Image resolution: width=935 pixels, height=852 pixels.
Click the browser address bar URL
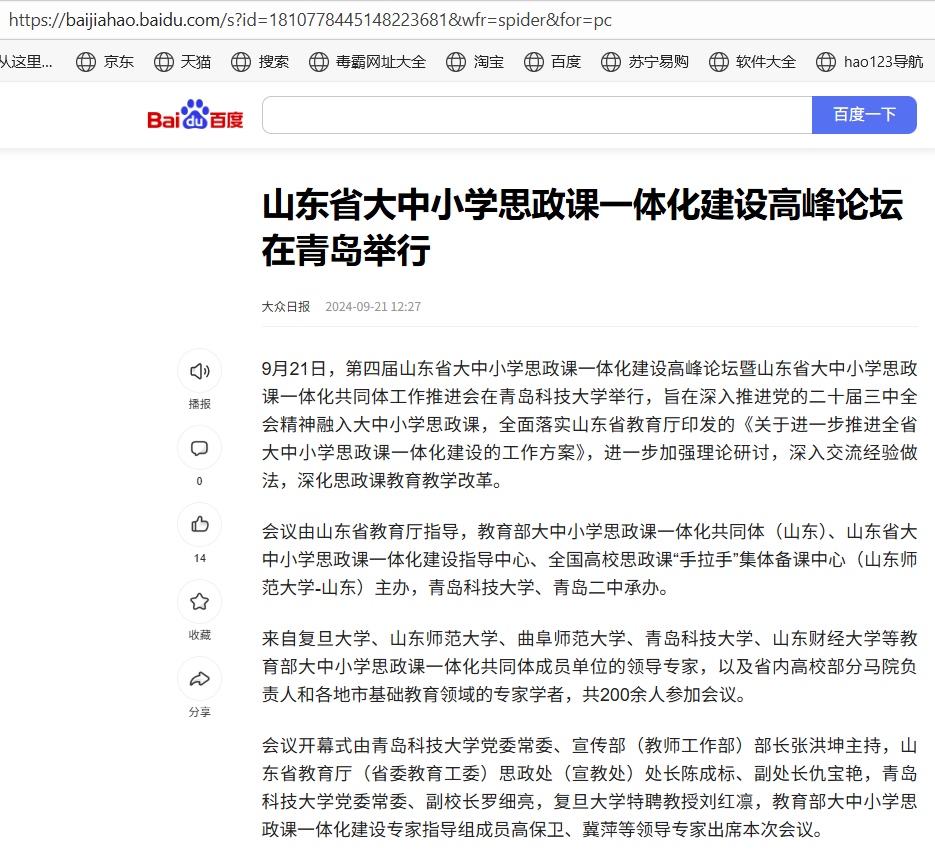pos(310,20)
